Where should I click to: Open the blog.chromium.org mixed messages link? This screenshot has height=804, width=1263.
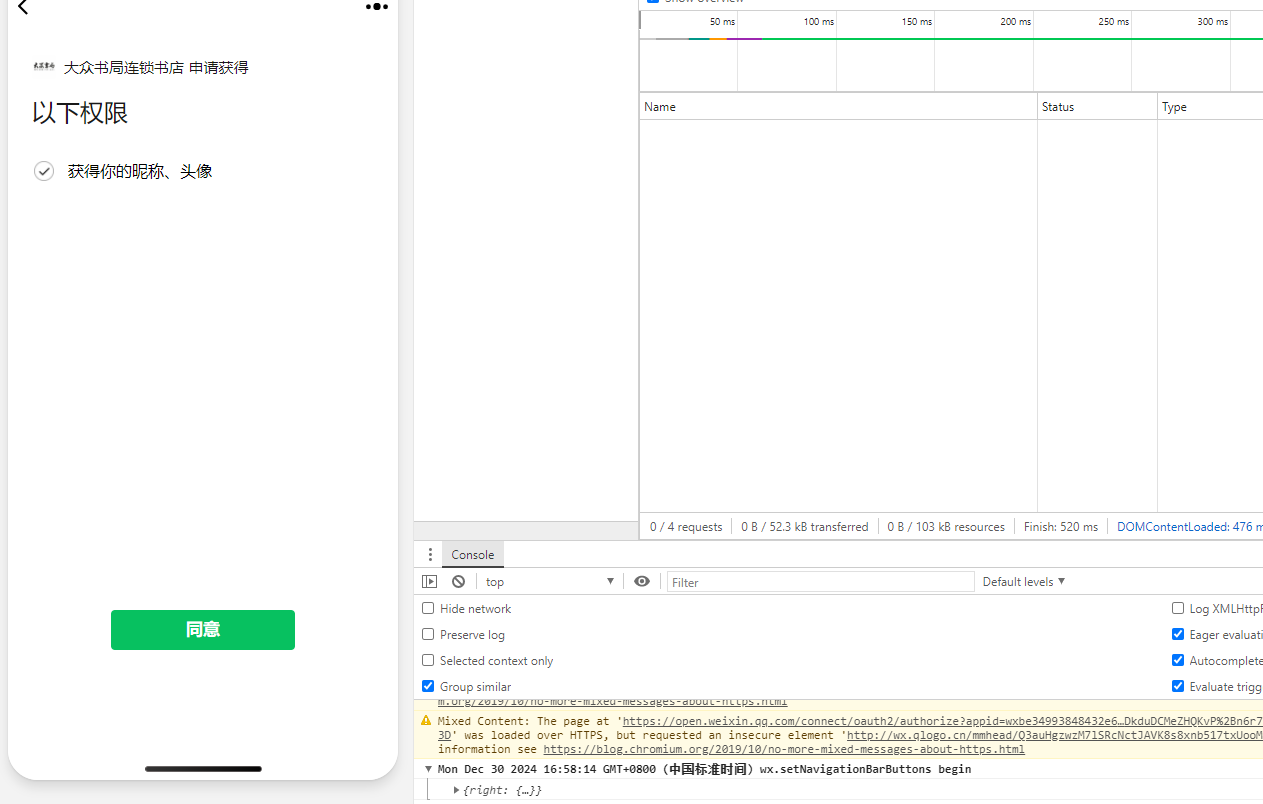pyautogui.click(x=784, y=749)
